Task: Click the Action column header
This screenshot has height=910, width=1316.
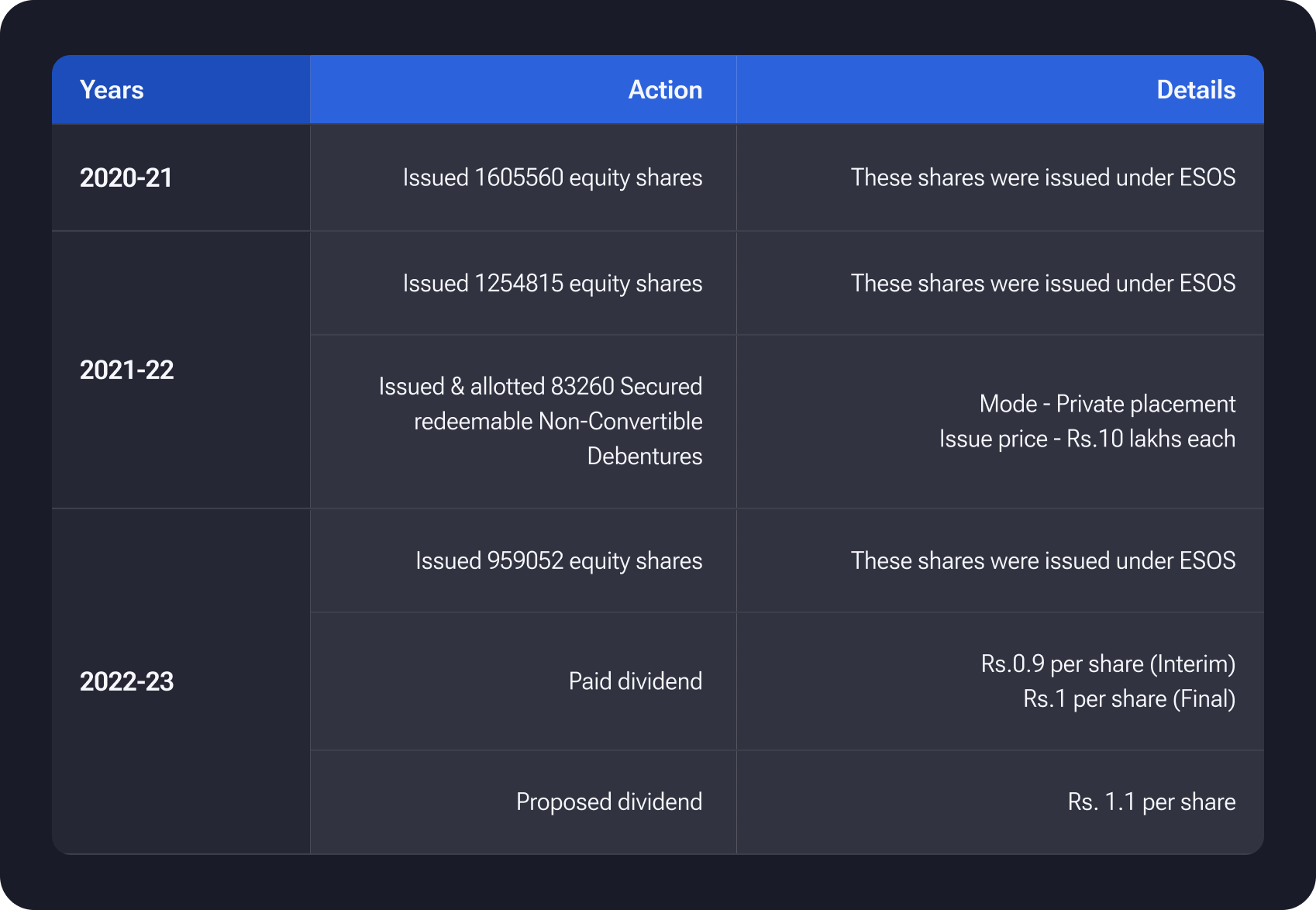Action: tap(664, 90)
